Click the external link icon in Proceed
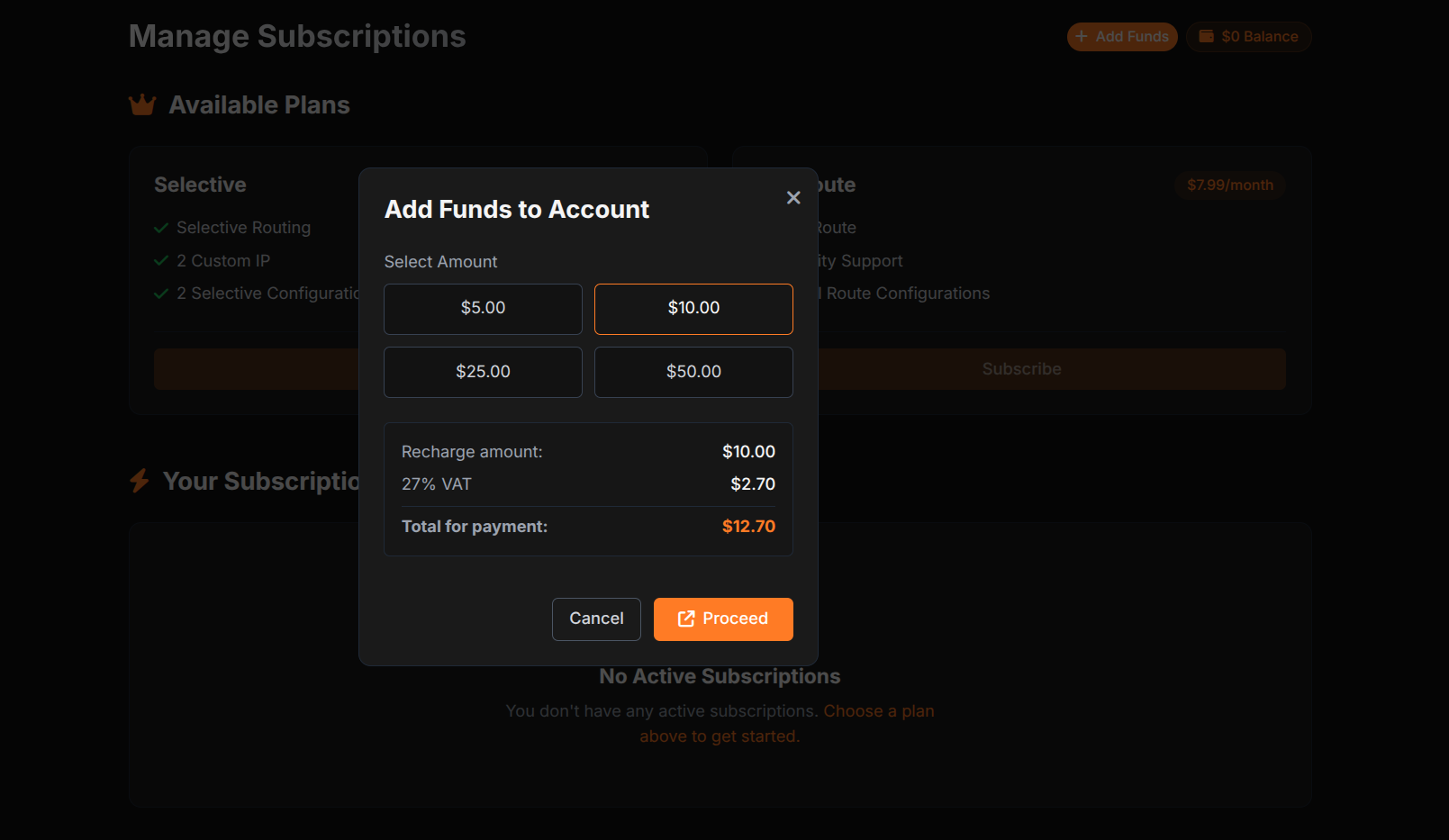This screenshot has width=1449, height=840. tap(686, 619)
